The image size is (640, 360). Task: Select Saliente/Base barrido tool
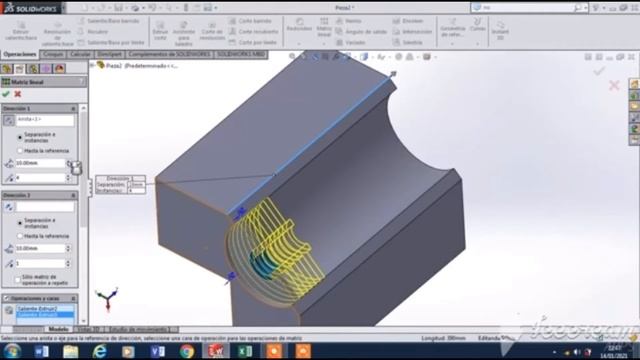click(x=109, y=21)
